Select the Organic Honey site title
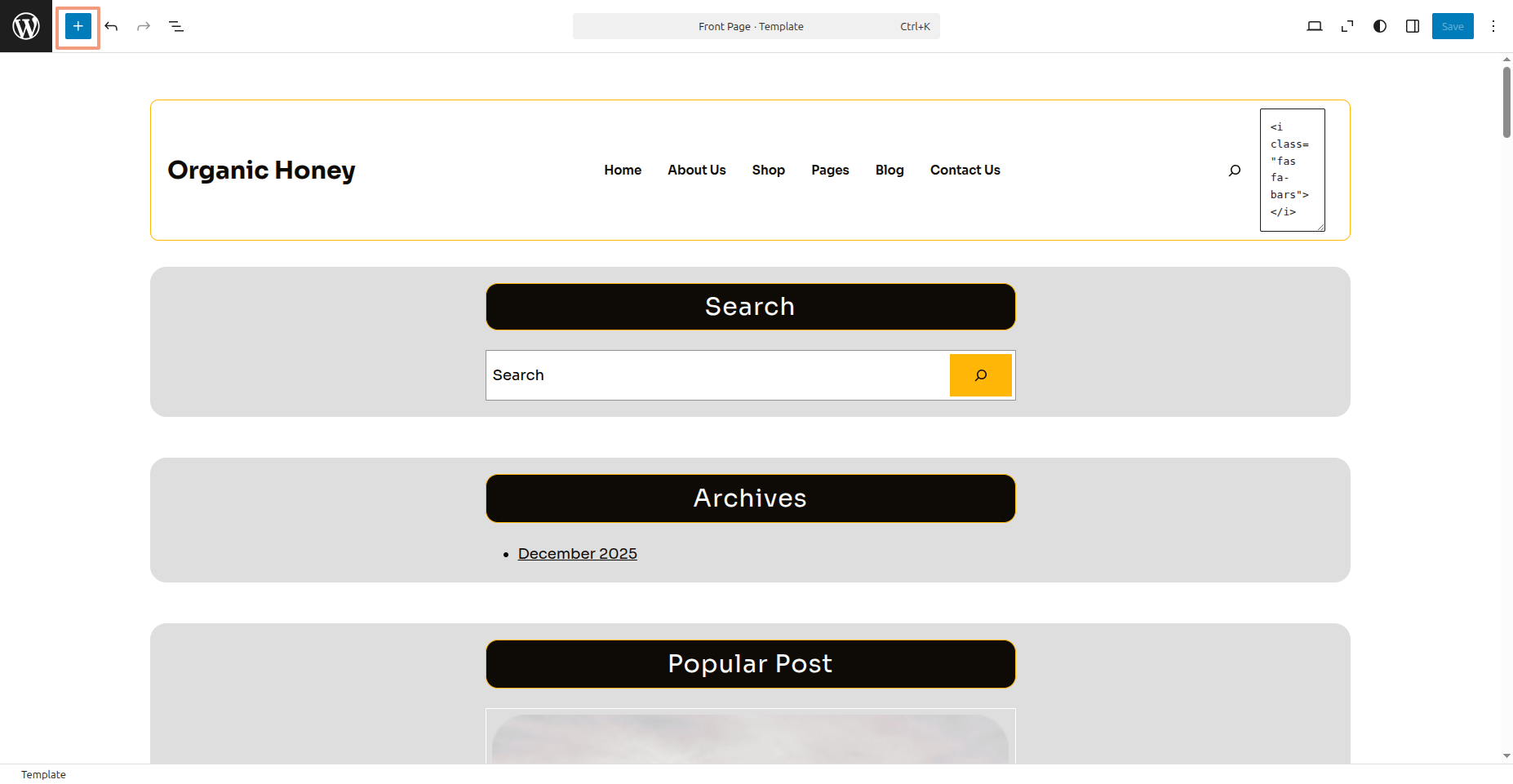Viewport: 1513px width, 784px height. click(x=261, y=170)
